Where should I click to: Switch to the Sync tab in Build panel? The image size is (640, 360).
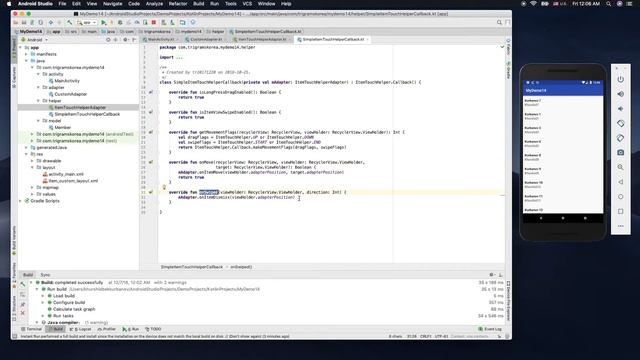pyautogui.click(x=45, y=275)
